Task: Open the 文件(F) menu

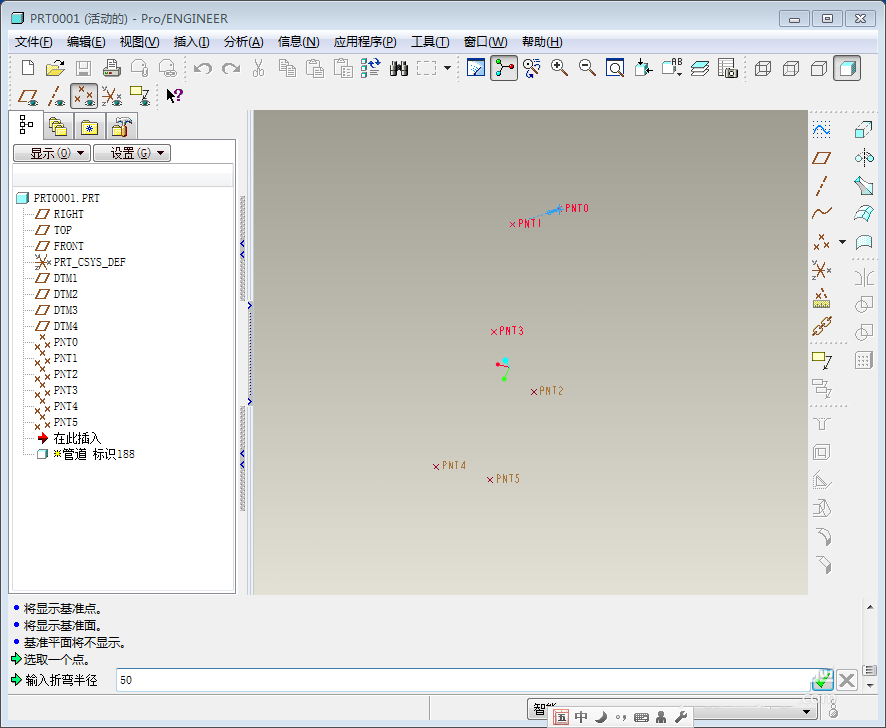Action: (33, 42)
